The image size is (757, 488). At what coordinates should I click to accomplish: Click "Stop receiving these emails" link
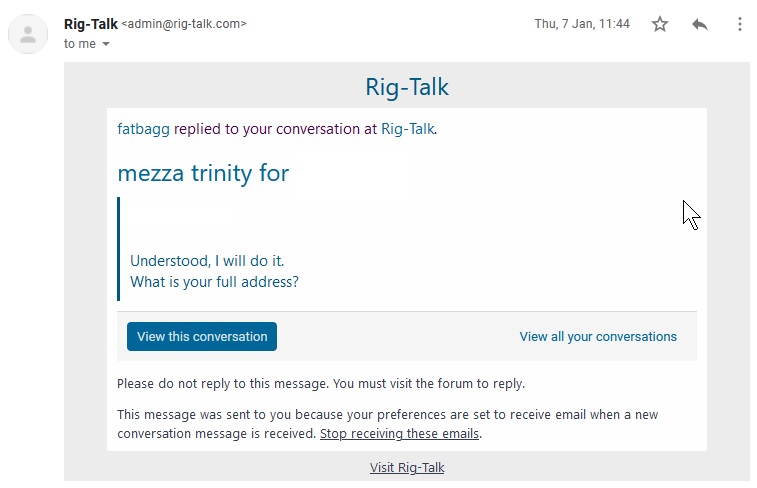(x=399, y=434)
